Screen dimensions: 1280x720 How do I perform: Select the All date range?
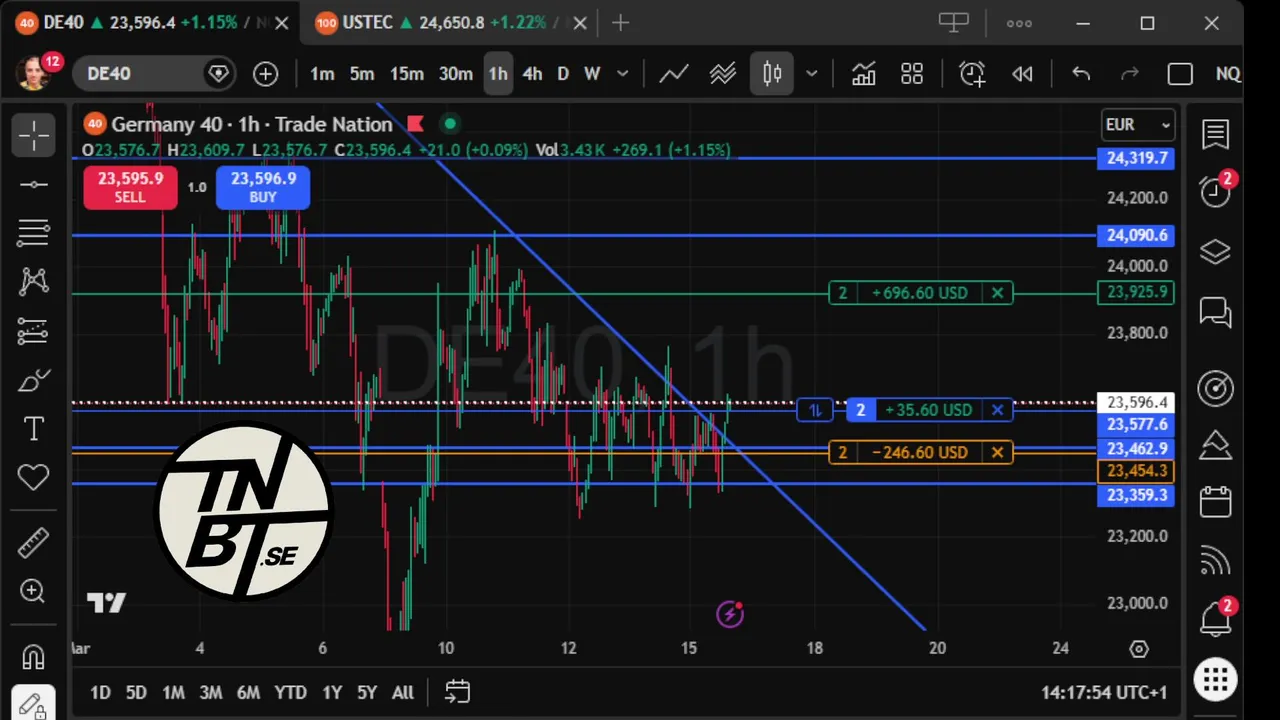click(402, 692)
